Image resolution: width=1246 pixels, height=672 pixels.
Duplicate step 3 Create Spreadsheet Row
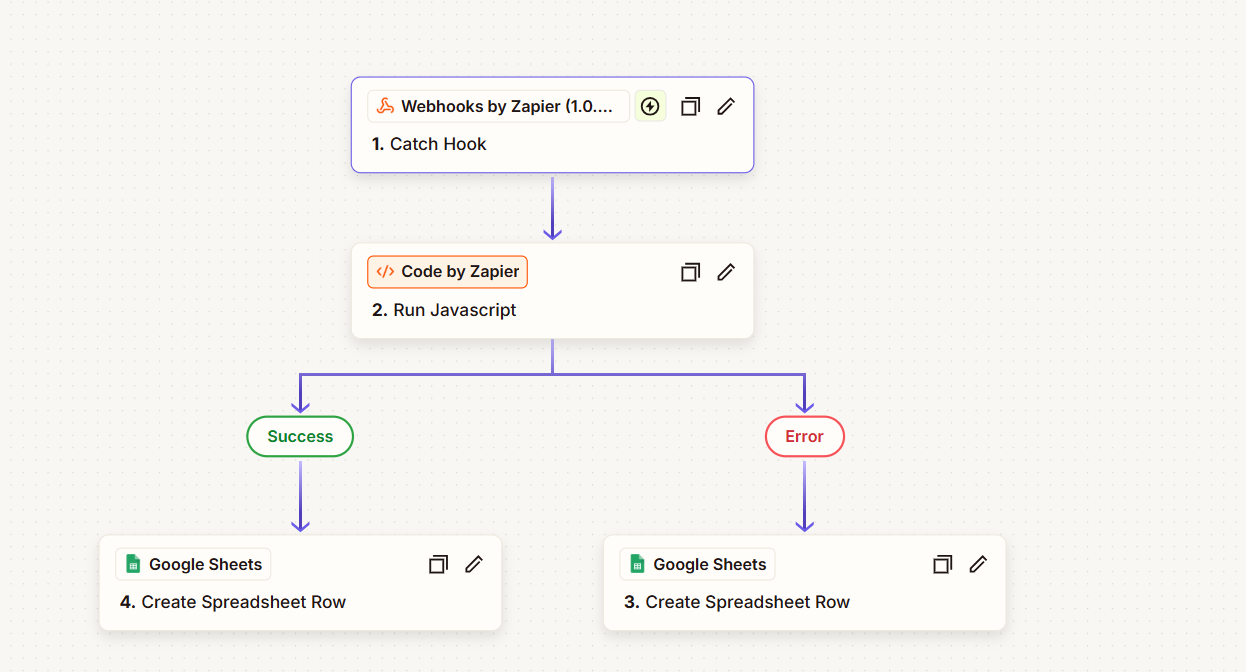tap(942, 564)
